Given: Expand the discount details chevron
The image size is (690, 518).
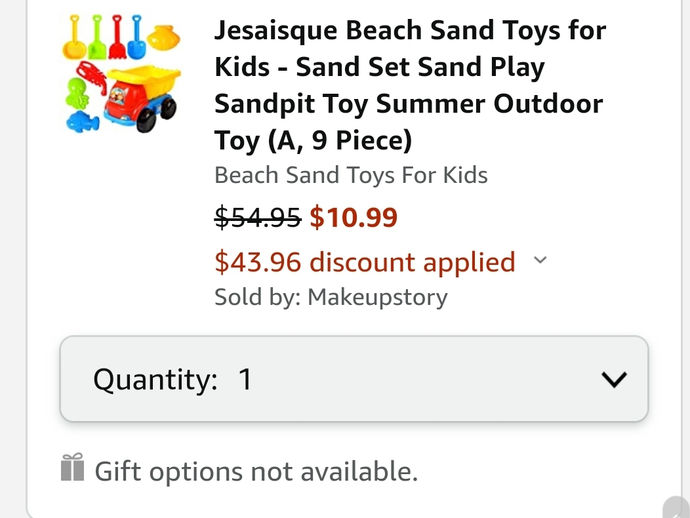Looking at the screenshot, I should tap(540, 261).
